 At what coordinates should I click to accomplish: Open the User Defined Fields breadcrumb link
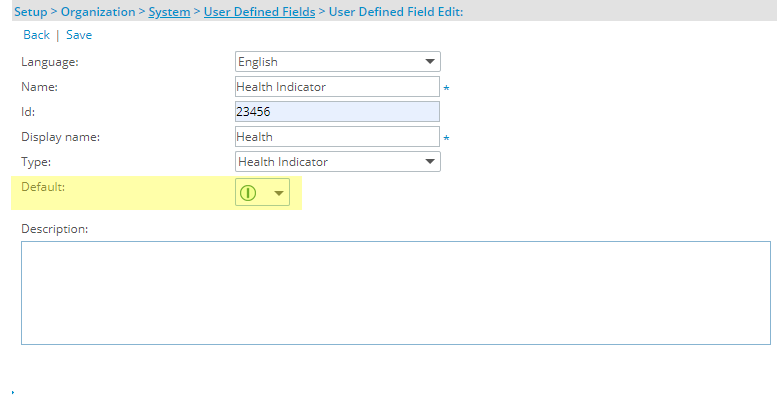click(259, 12)
